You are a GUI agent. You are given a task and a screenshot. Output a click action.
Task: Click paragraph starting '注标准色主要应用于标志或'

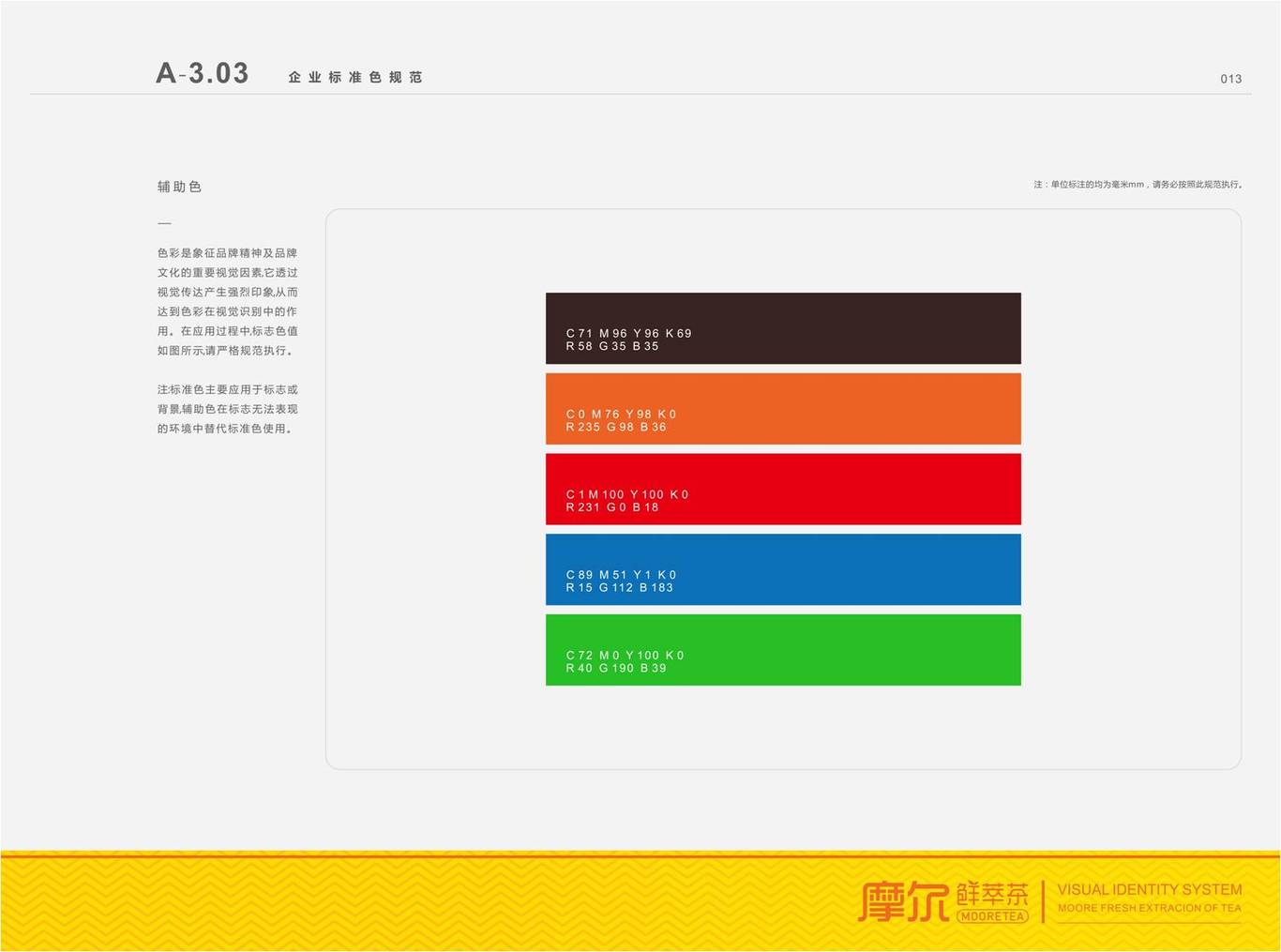pyautogui.click(x=228, y=409)
